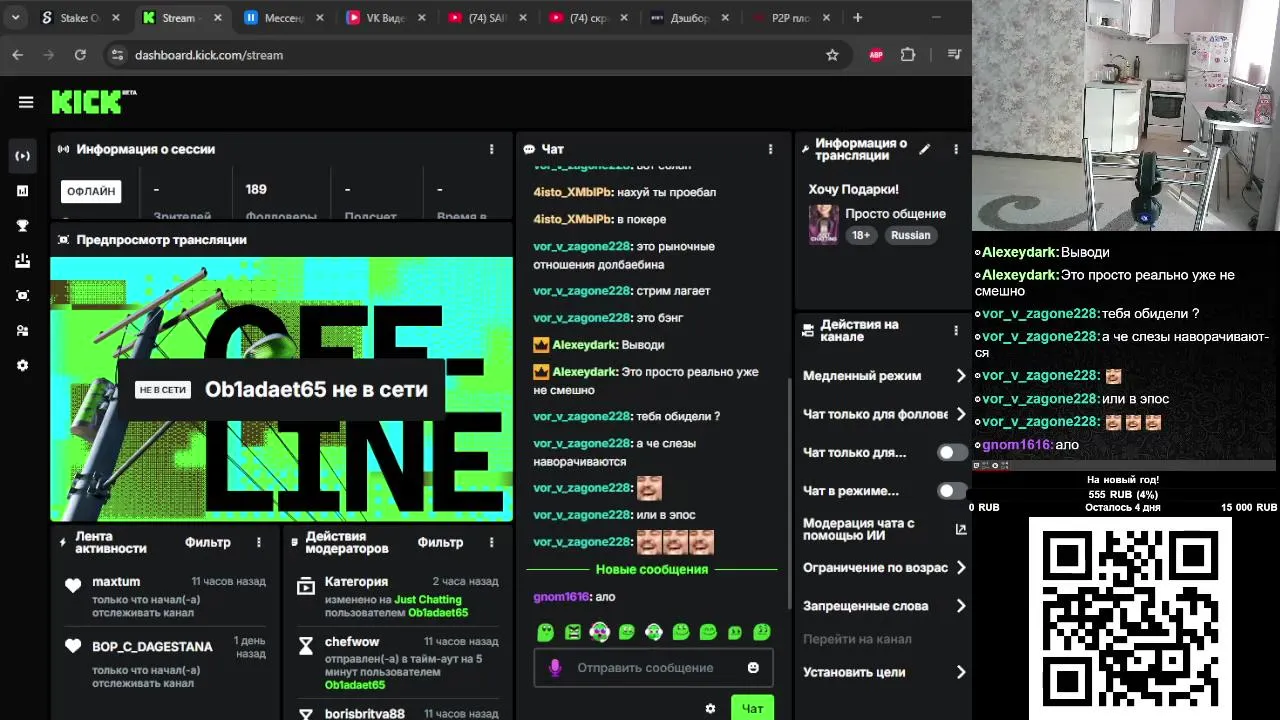Open three-dot menu of moderator actions
Image resolution: width=1280 pixels, height=720 pixels.
point(491,542)
